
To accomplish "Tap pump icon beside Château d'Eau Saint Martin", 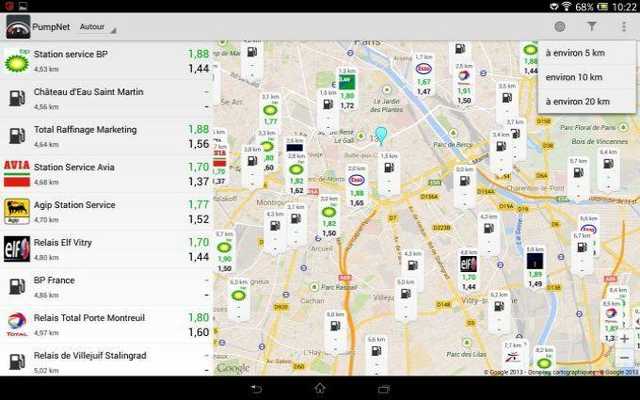I will (17, 98).
